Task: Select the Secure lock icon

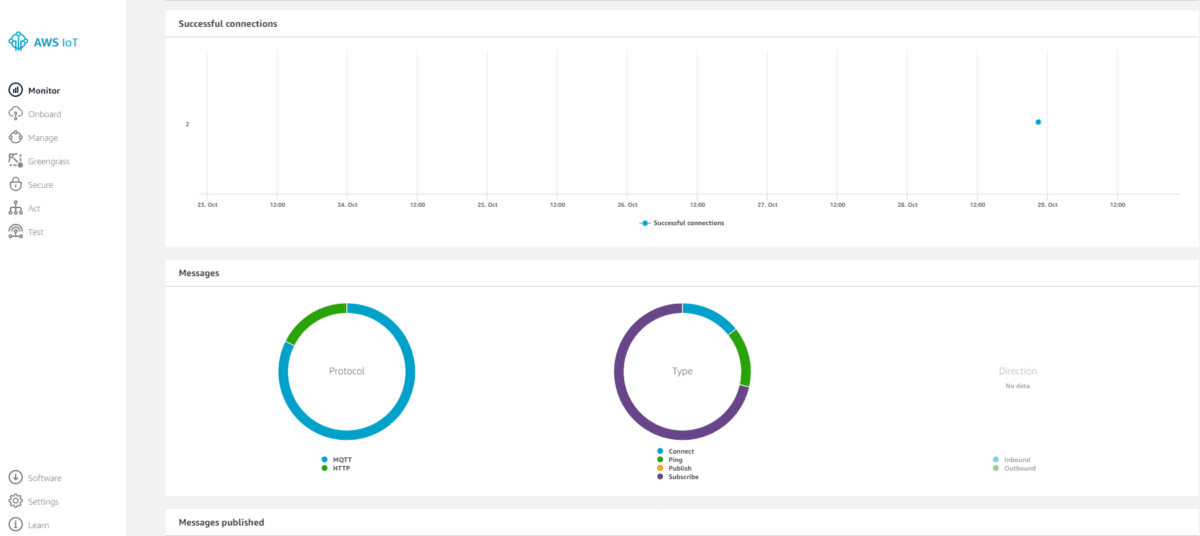Action: click(15, 185)
